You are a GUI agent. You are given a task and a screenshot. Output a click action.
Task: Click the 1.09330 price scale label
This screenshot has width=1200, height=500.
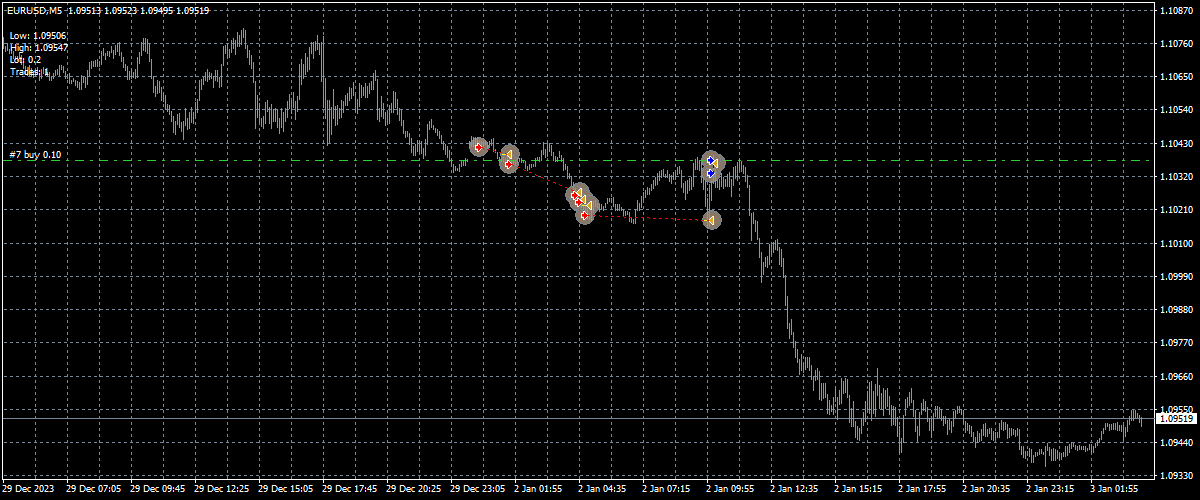click(1177, 475)
